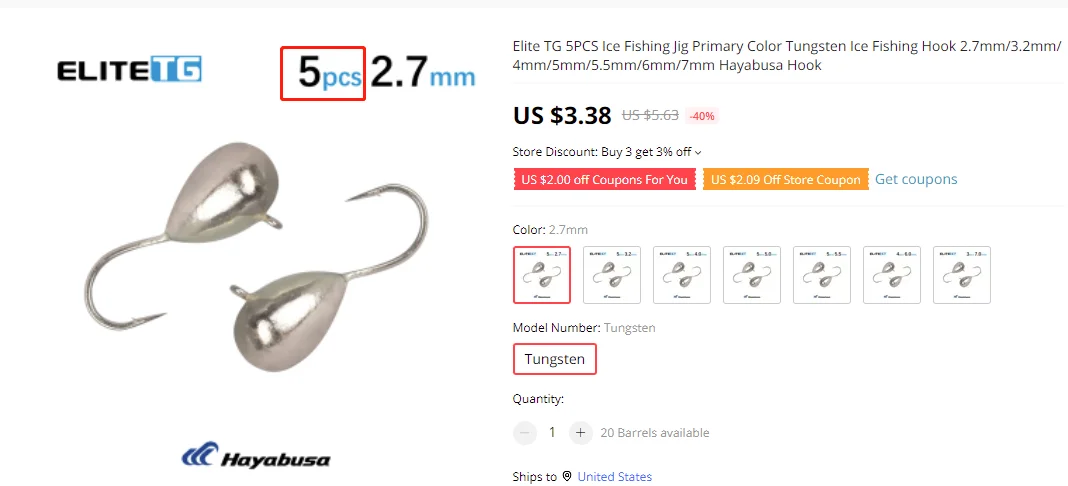Increase quantity with the plus button
This screenshot has width=1068, height=486.
click(580, 432)
